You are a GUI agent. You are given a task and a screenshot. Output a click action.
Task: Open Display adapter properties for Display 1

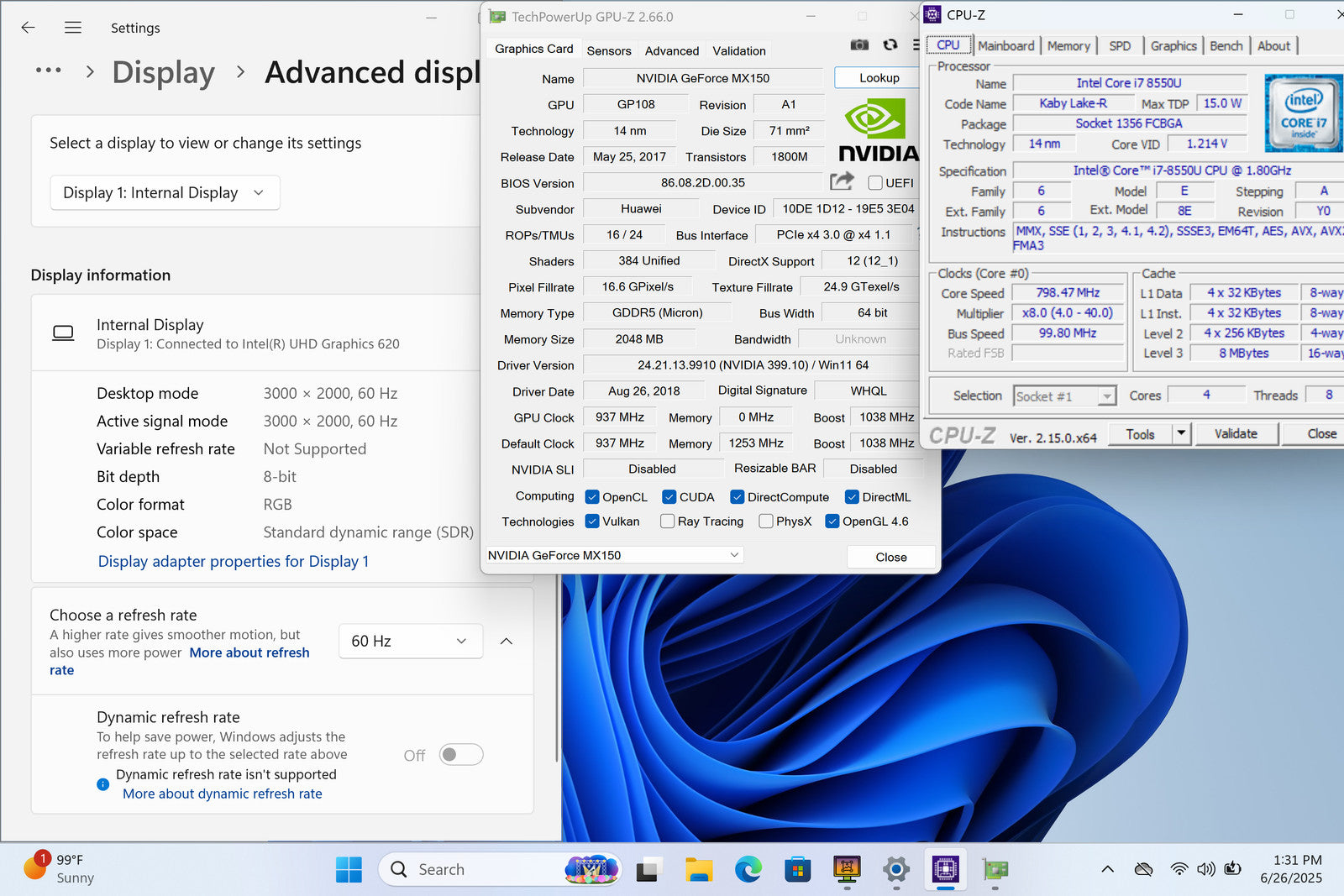click(x=234, y=562)
